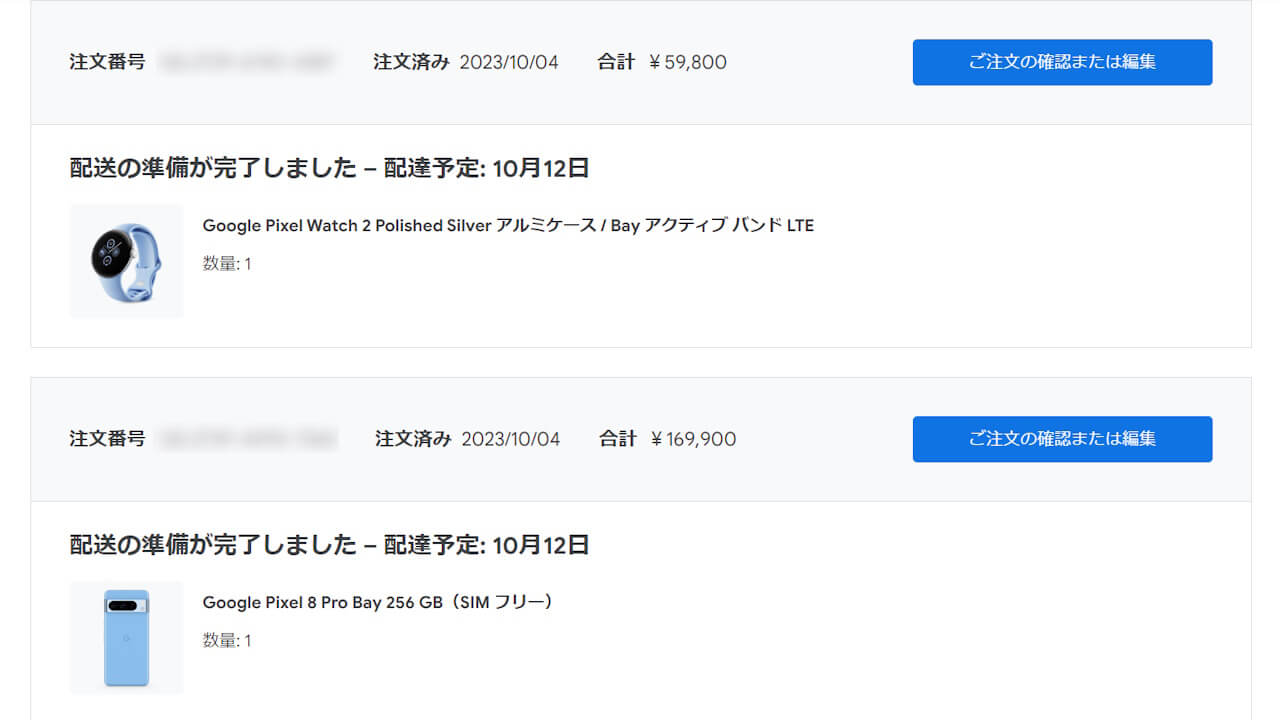This screenshot has height=720, width=1280.
Task: Click the ¥59,800 order total
Action: [690, 62]
